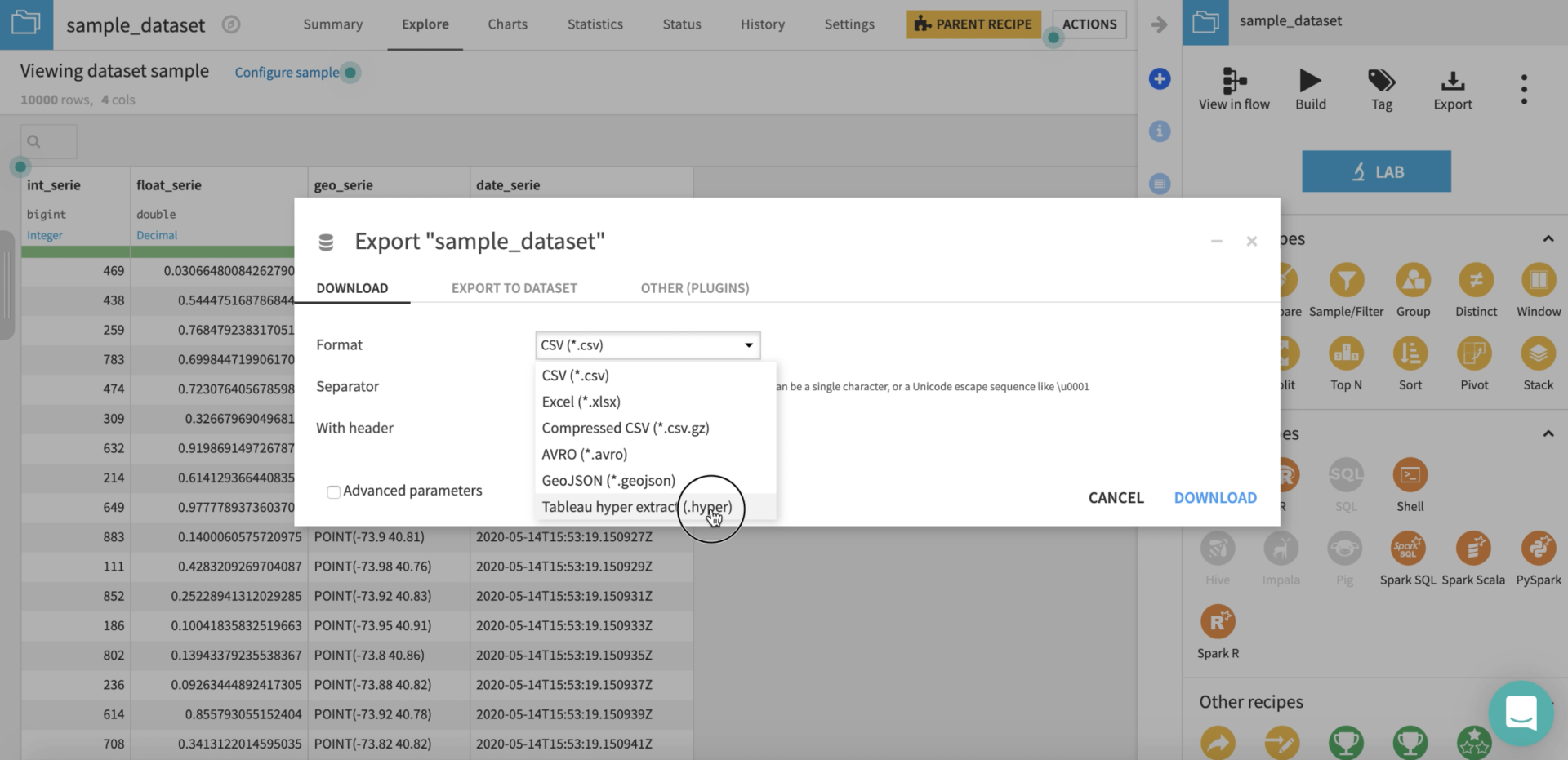The image size is (1568, 760).
Task: Open the Format dropdown box
Action: [648, 345]
